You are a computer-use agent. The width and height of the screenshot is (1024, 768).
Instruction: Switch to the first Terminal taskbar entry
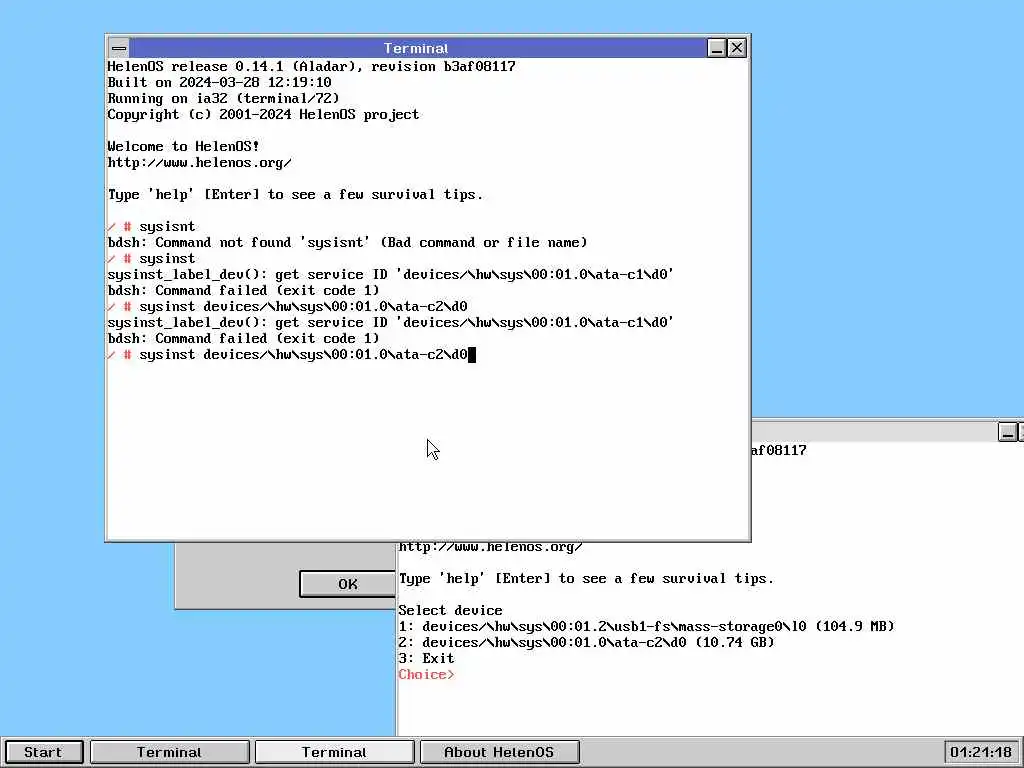pos(170,752)
